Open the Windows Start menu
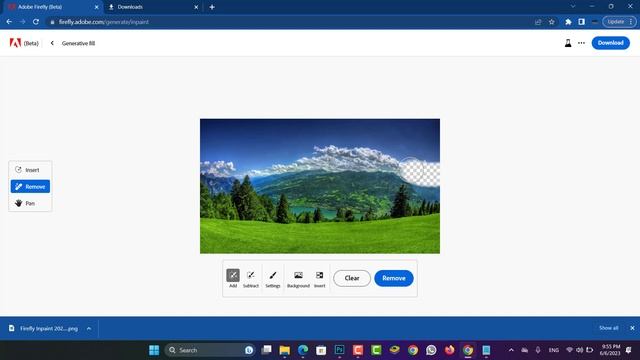640x360 pixels. (154, 350)
